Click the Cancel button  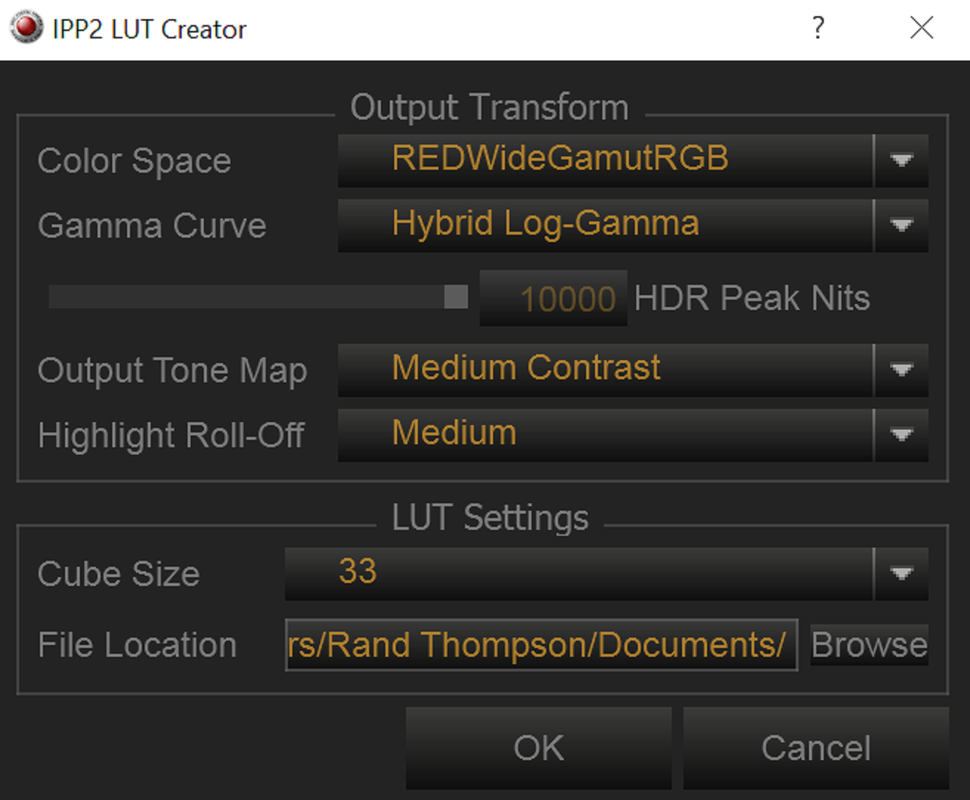click(x=816, y=748)
